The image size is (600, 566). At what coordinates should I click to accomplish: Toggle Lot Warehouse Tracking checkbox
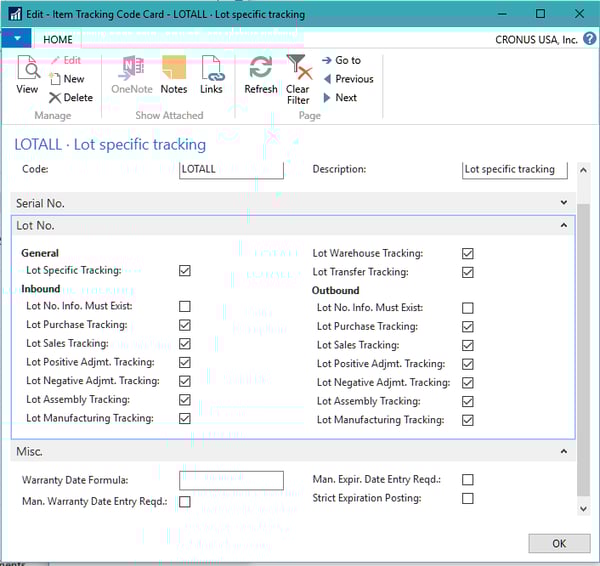click(468, 253)
